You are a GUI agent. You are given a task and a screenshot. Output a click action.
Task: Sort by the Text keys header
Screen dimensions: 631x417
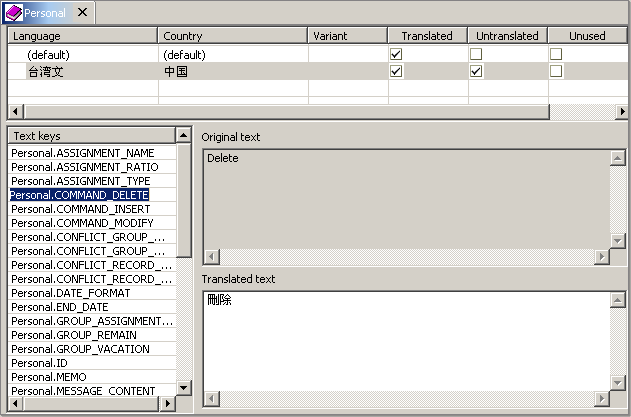tap(92, 135)
